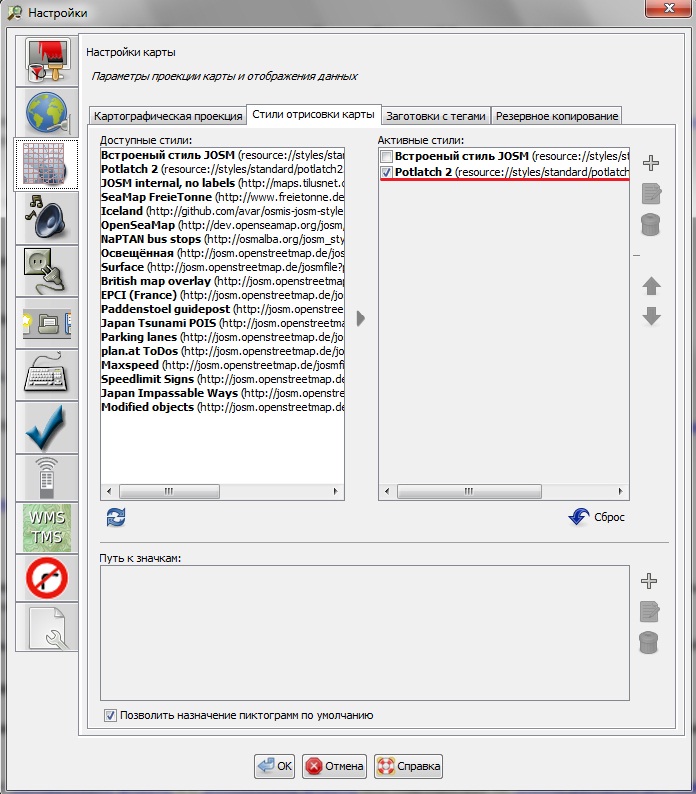This screenshot has height=794, width=696.
Task: Move the selected style down with the arrow
Action: (x=651, y=316)
